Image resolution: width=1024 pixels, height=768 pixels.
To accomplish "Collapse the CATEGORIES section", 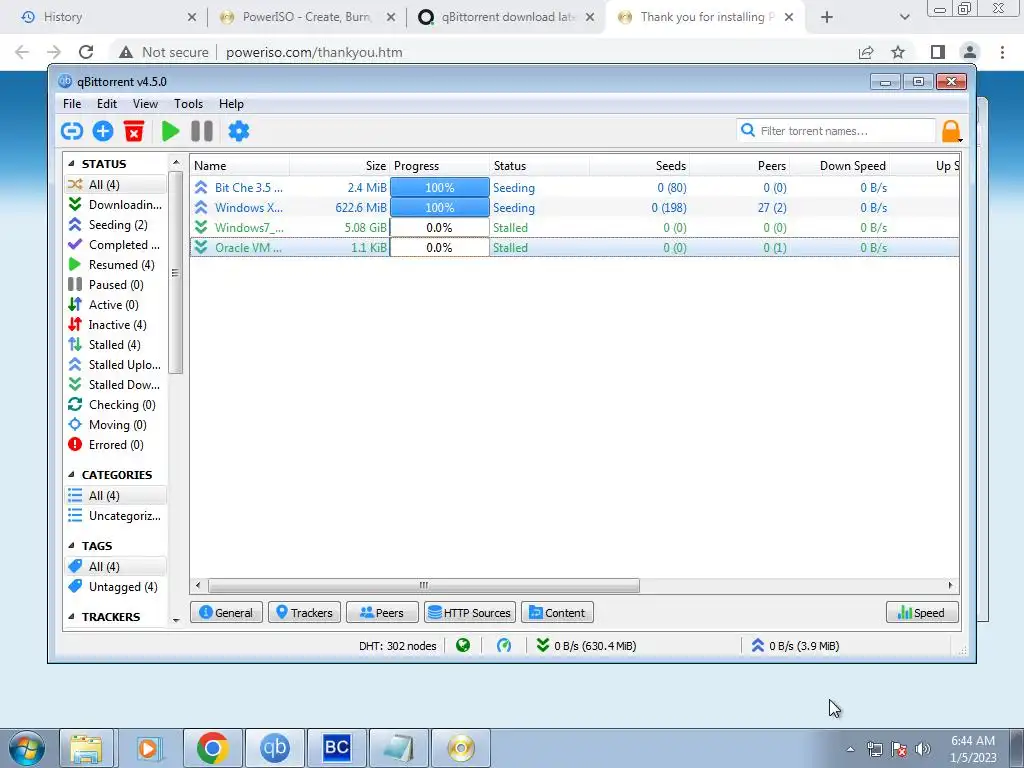I will pos(71,475).
